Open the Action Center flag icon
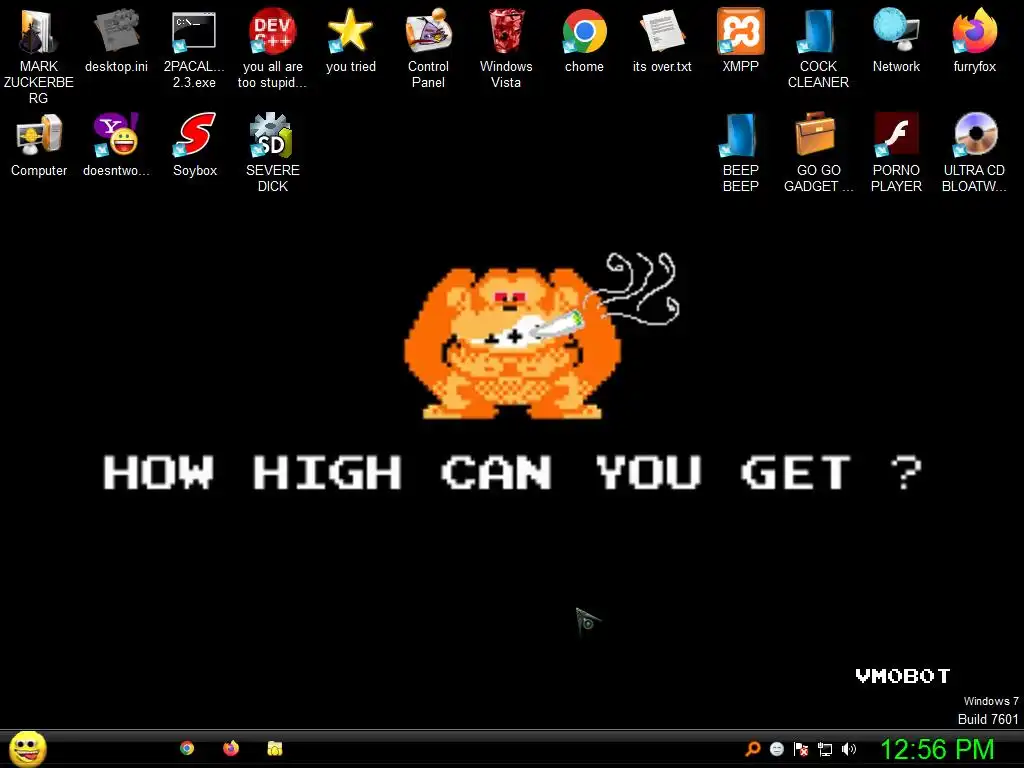 pos(801,749)
